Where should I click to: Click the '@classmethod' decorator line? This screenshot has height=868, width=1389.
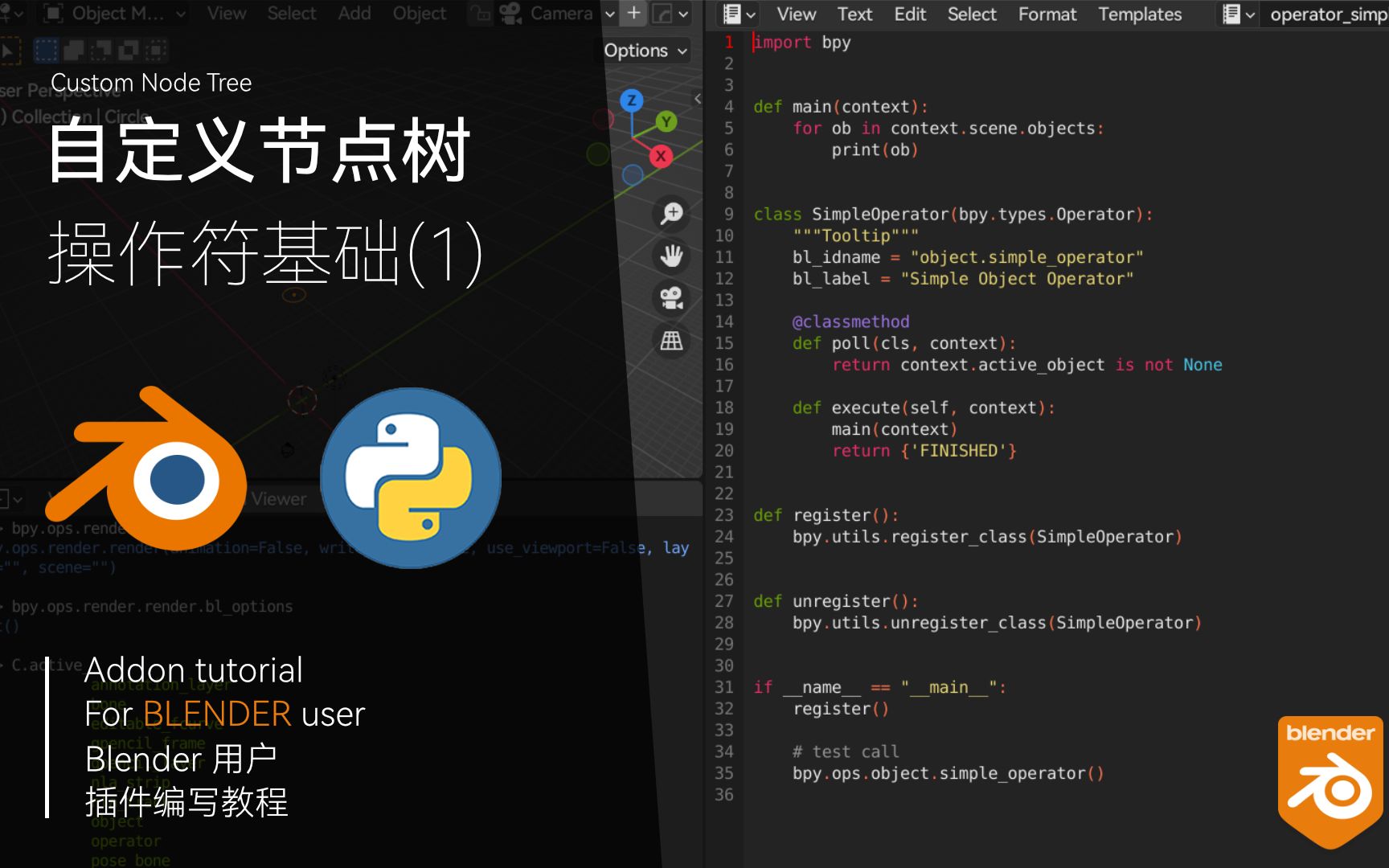pyautogui.click(x=850, y=321)
